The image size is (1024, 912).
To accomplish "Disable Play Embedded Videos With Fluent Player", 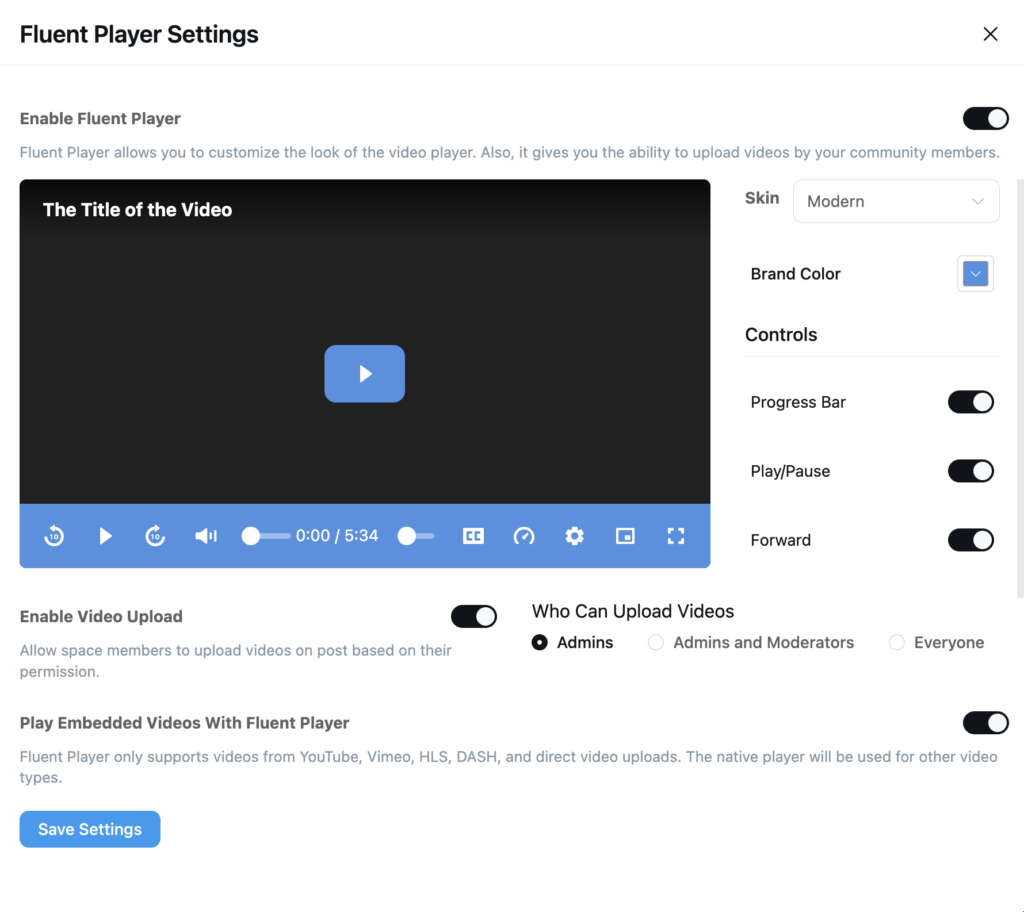I will [986, 723].
